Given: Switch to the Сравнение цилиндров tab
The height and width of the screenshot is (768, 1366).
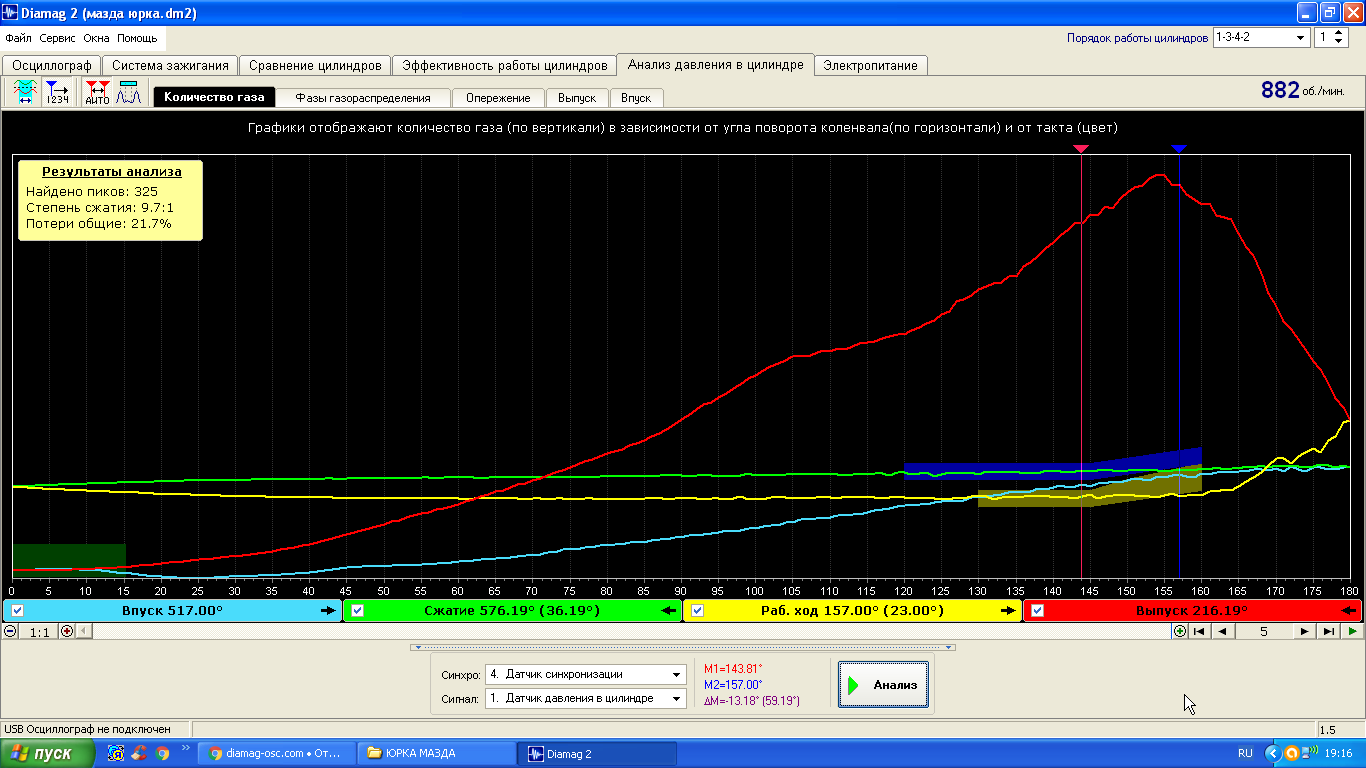Looking at the screenshot, I should [x=315, y=65].
